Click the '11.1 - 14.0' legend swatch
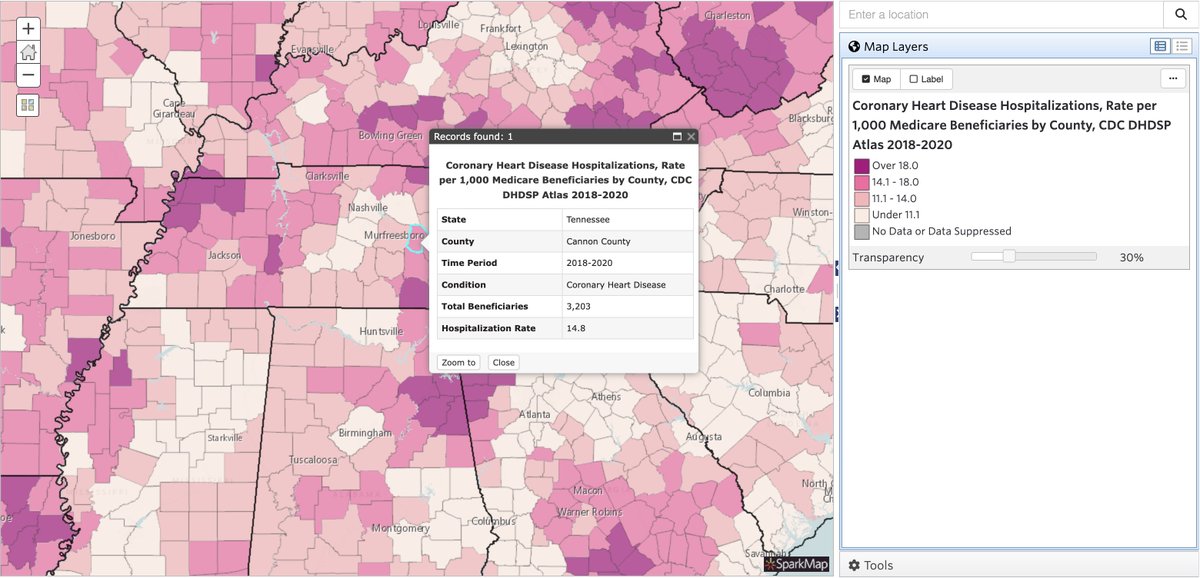Image resolution: width=1200 pixels, height=578 pixels. pos(861,199)
